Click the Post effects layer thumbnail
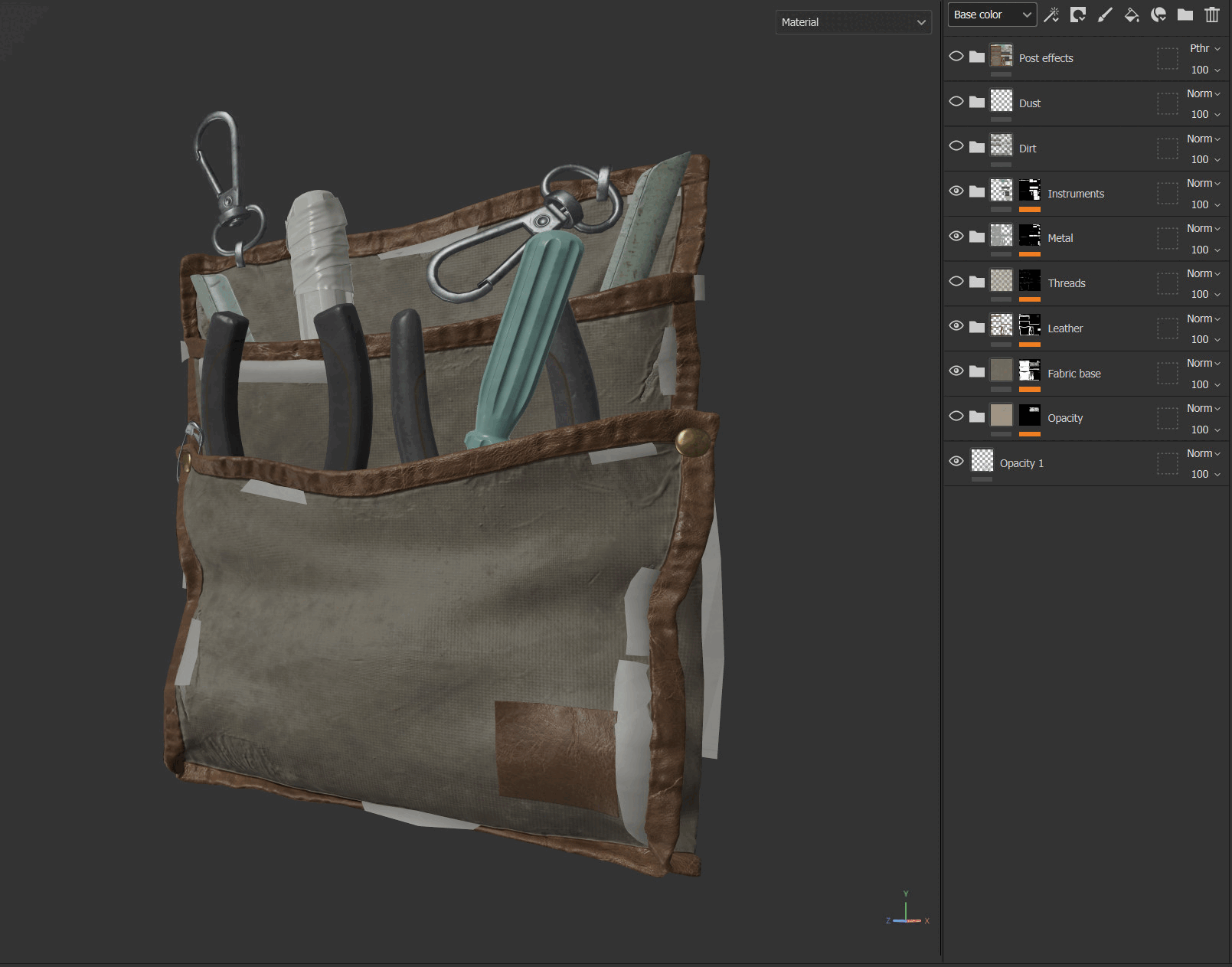This screenshot has width=1232, height=967. pos(1002,55)
